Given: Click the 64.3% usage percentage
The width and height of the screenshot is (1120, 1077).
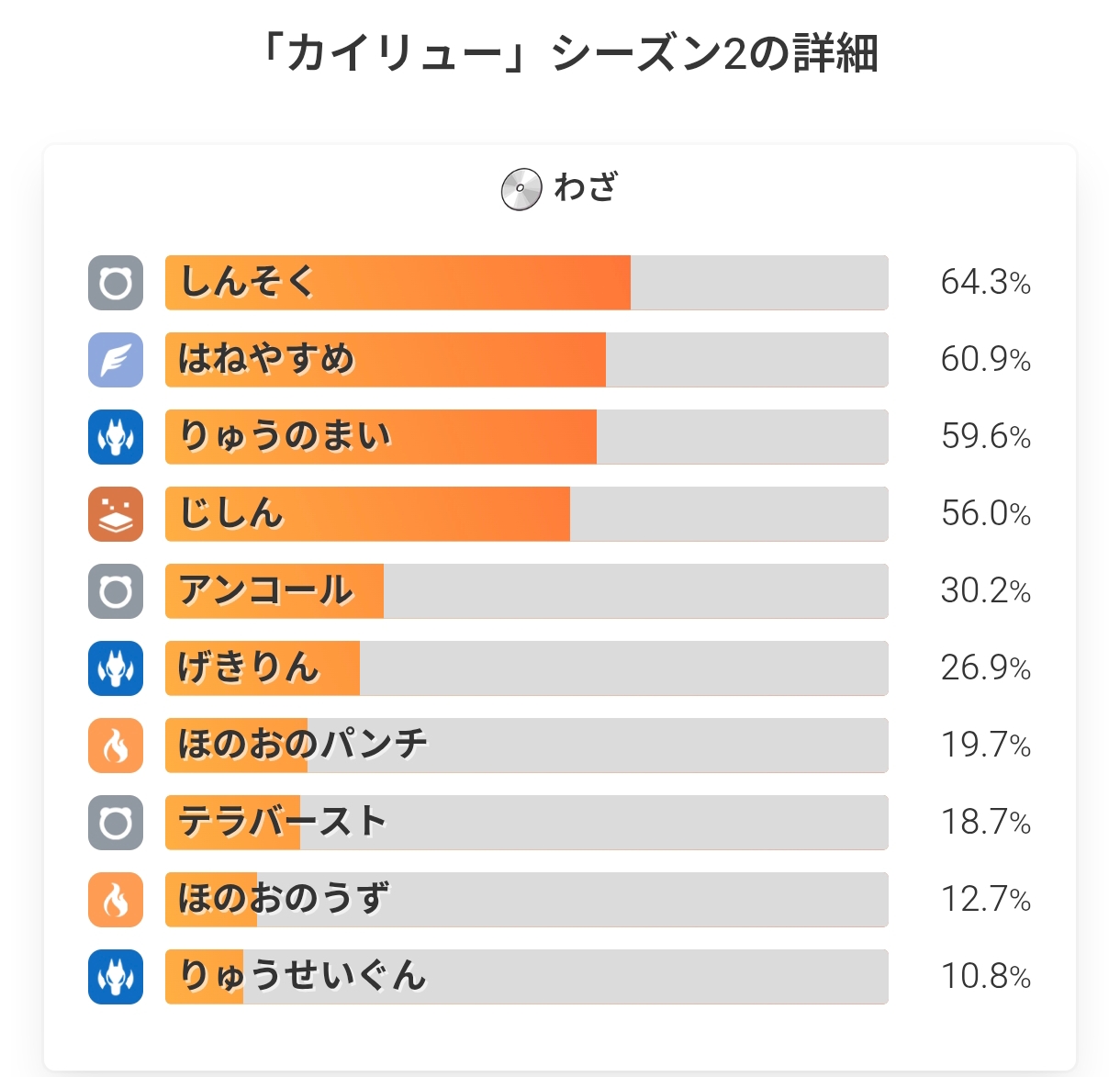Looking at the screenshot, I should pos(985,283).
